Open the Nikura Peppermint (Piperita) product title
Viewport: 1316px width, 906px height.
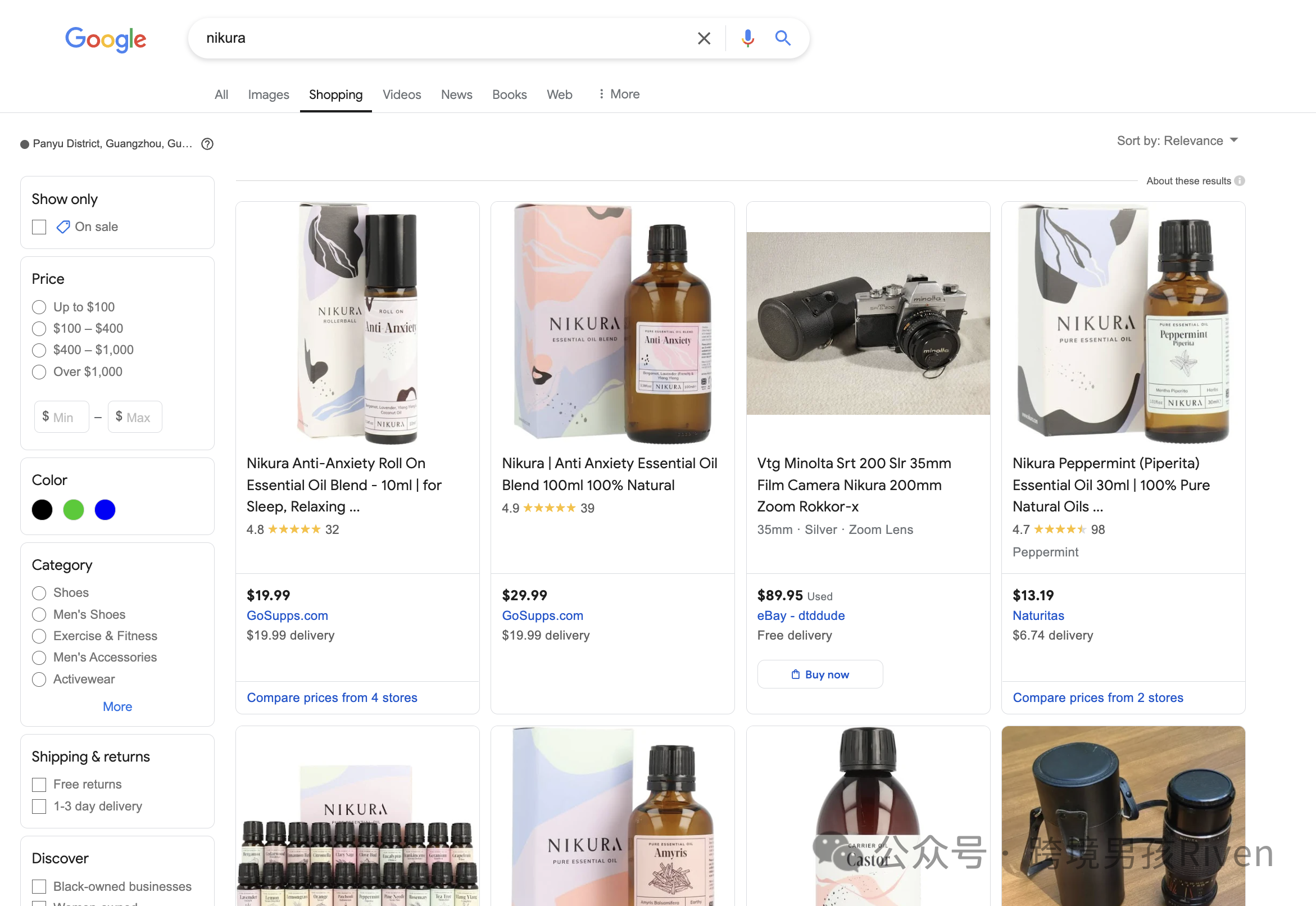(x=1111, y=485)
